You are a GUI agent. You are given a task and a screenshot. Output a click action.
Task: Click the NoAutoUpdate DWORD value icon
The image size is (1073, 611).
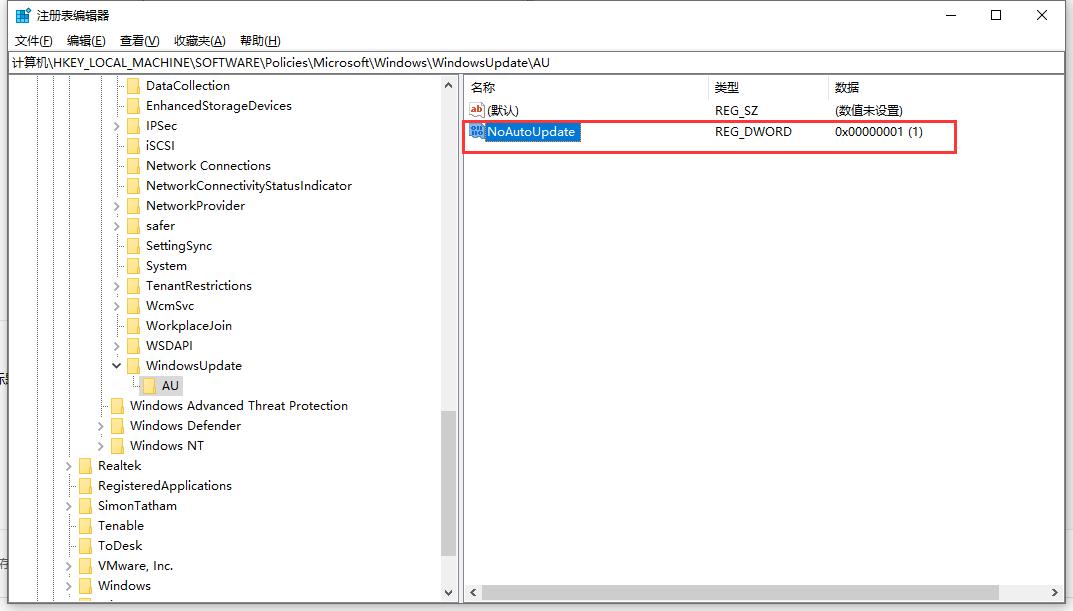[477, 131]
